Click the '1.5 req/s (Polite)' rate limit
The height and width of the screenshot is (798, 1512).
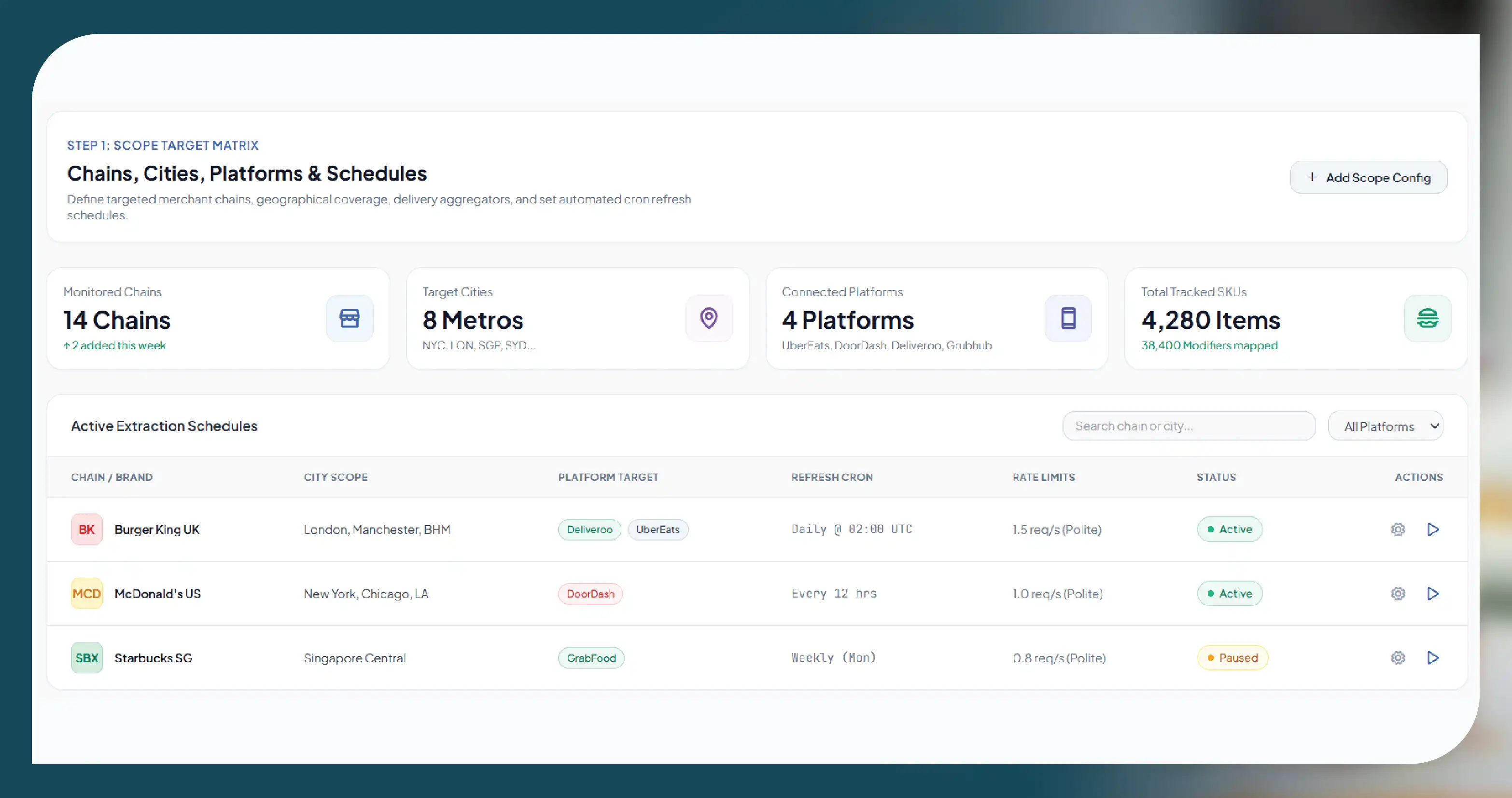pyautogui.click(x=1057, y=529)
